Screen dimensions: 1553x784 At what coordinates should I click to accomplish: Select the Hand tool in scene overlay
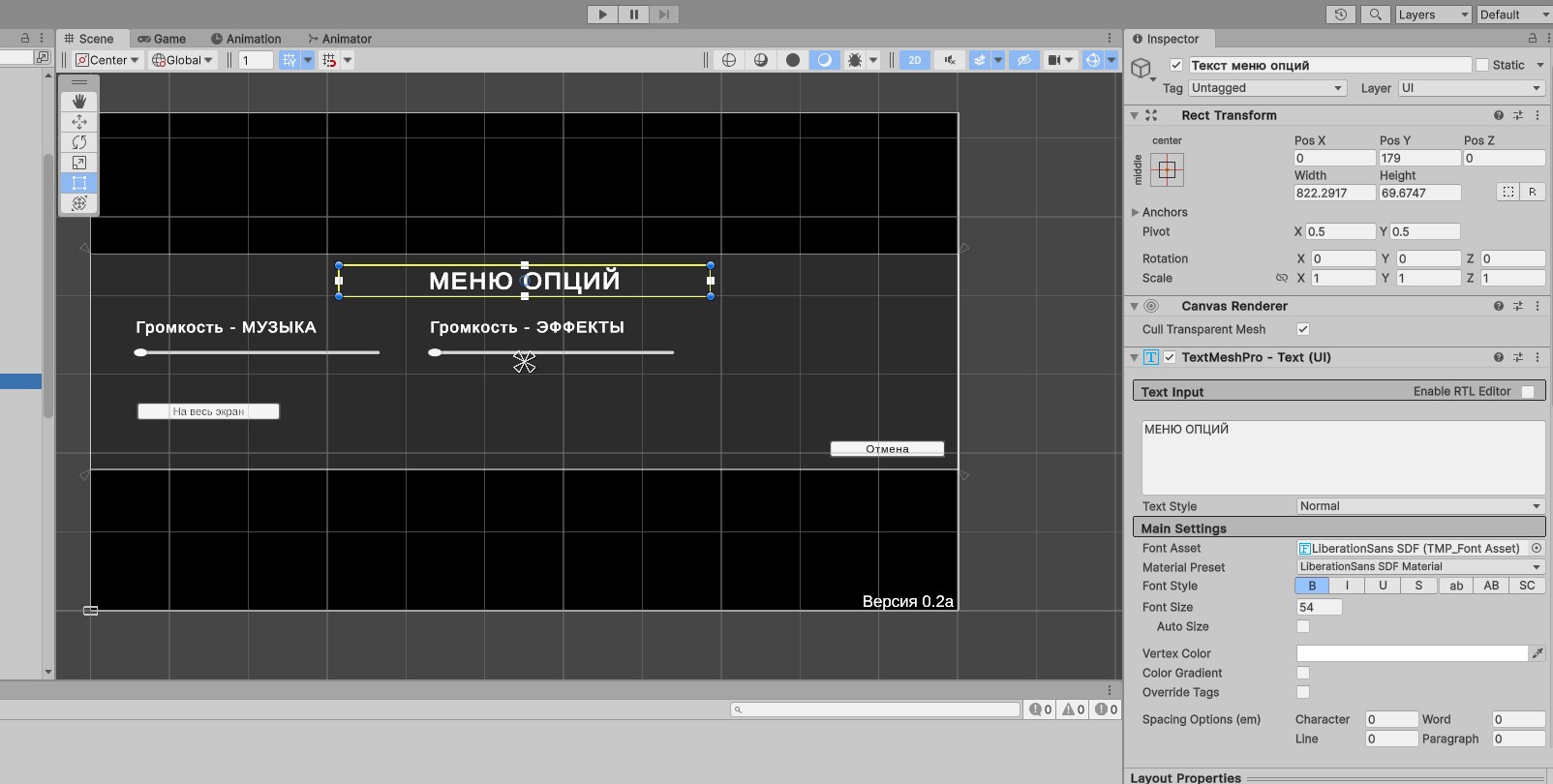point(79,101)
